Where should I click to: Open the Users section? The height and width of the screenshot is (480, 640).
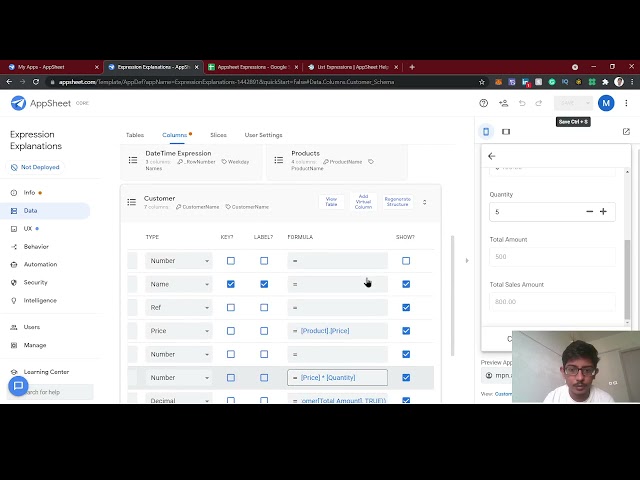pos(31,327)
